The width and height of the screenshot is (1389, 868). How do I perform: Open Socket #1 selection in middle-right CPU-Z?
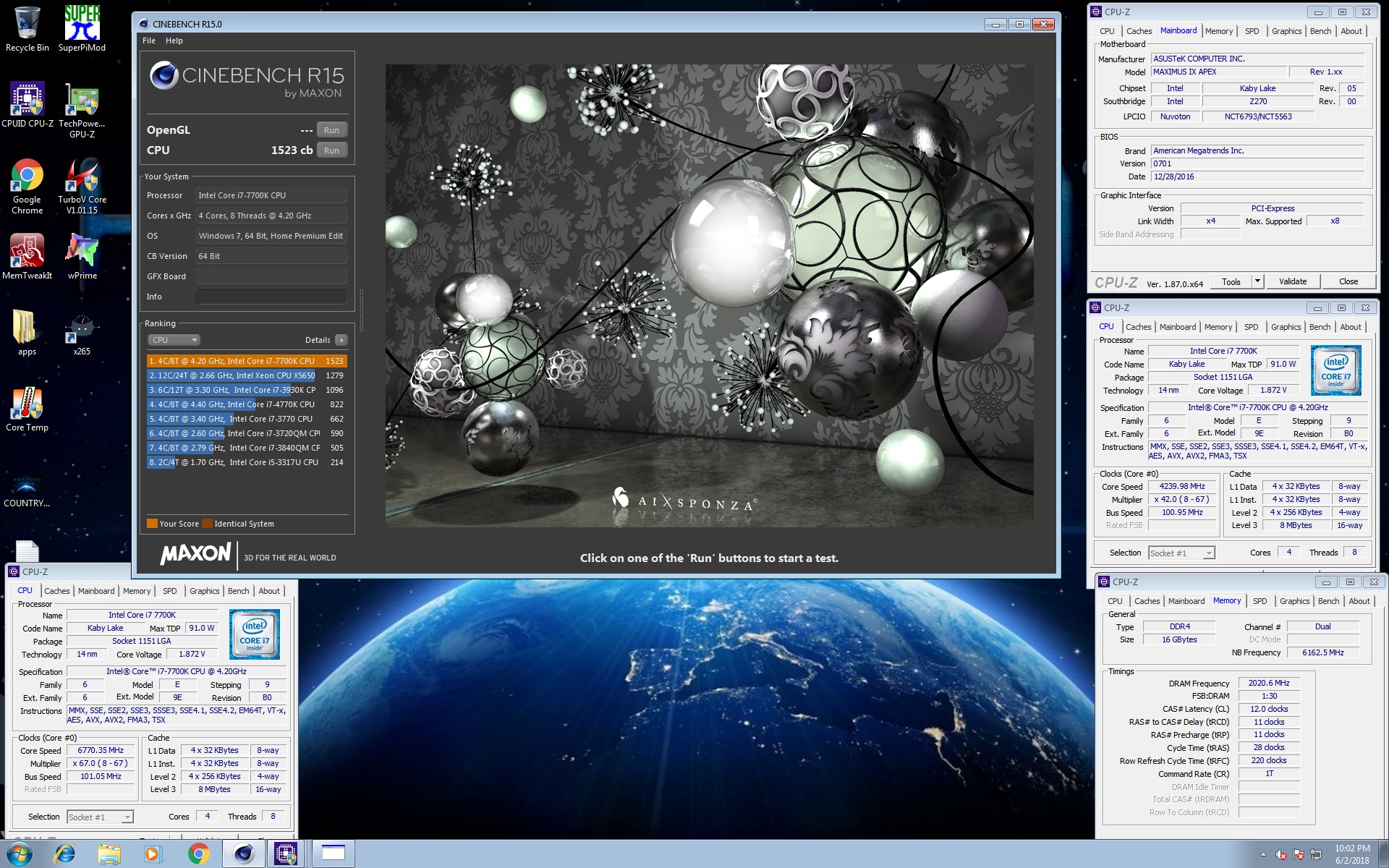click(1181, 553)
